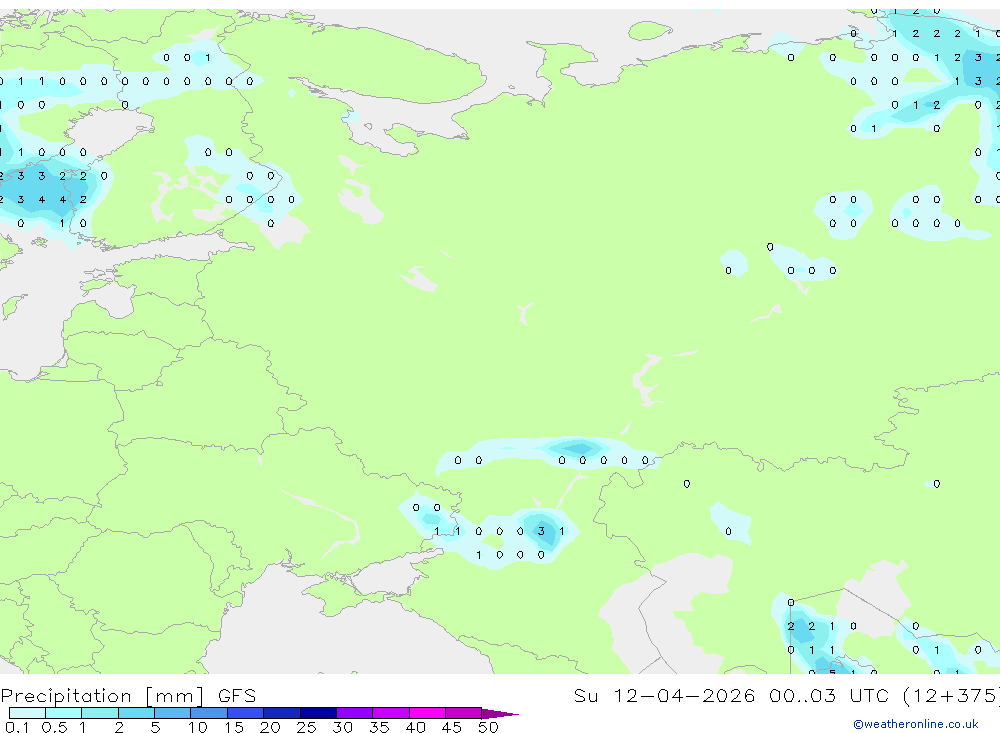Click the 'Su 12-04-2026' date label
This screenshot has width=1000, height=733.
(x=664, y=695)
